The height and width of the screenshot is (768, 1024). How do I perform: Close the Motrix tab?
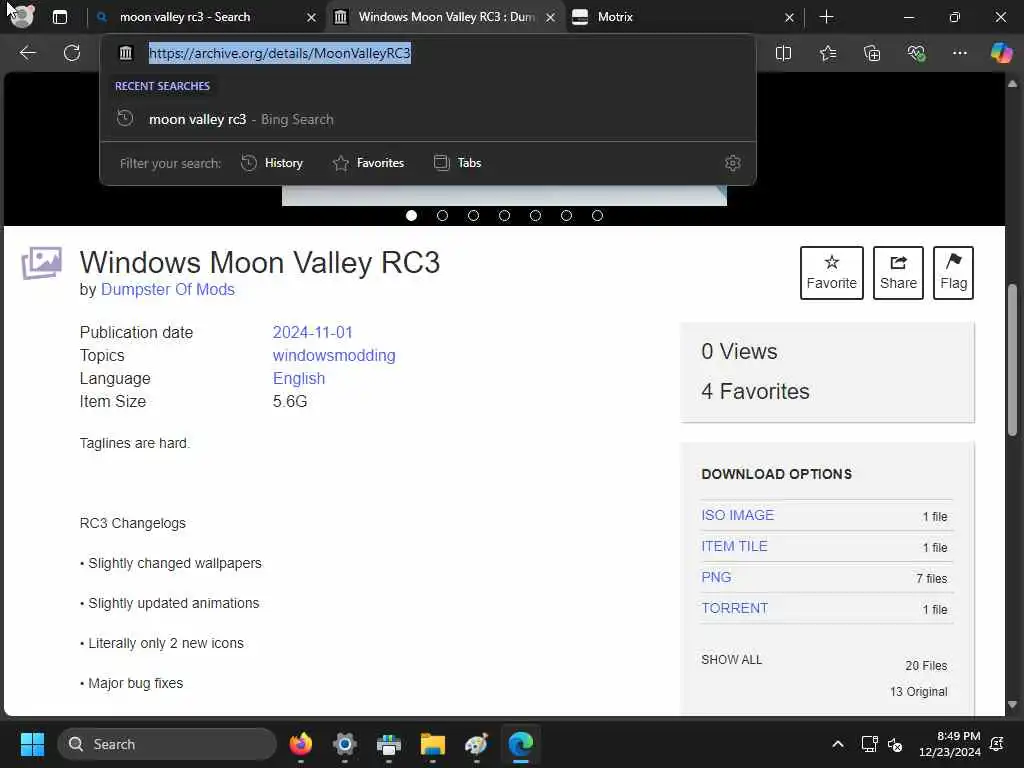pos(789,18)
